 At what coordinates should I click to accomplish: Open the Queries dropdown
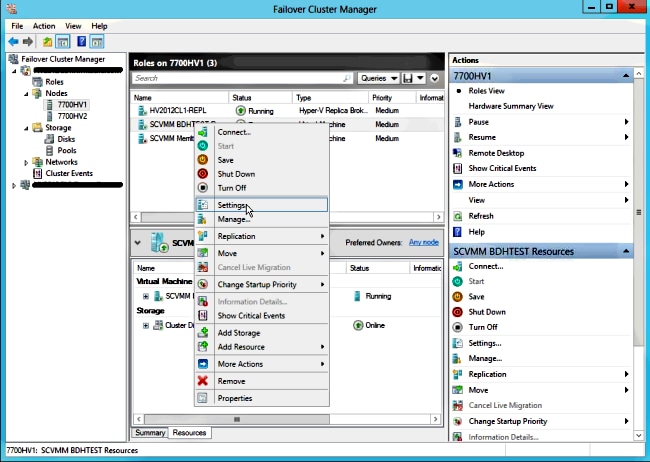coord(379,78)
